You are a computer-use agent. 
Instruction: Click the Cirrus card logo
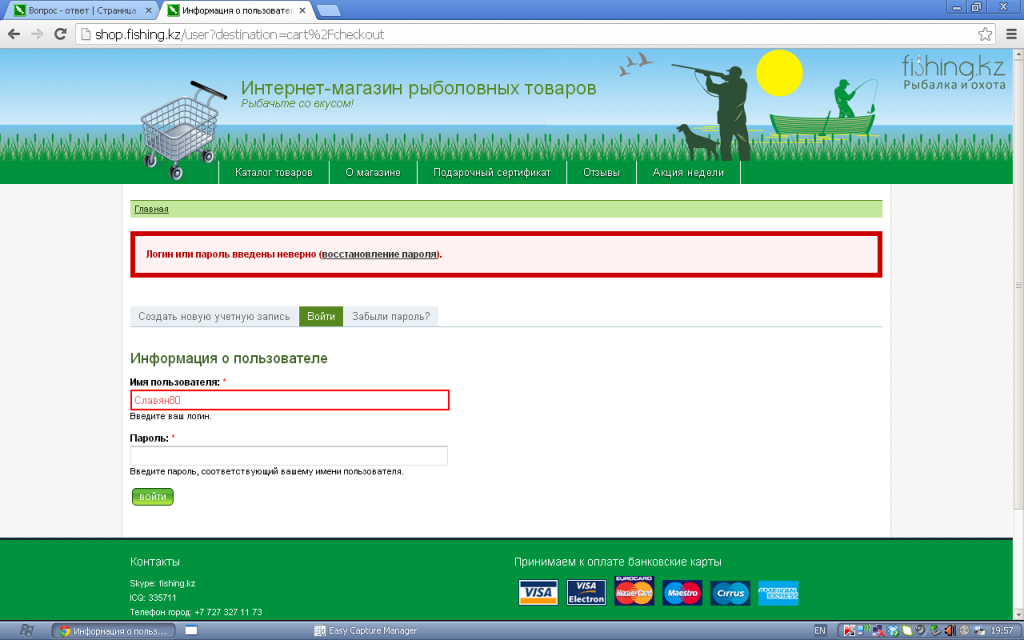tap(730, 593)
